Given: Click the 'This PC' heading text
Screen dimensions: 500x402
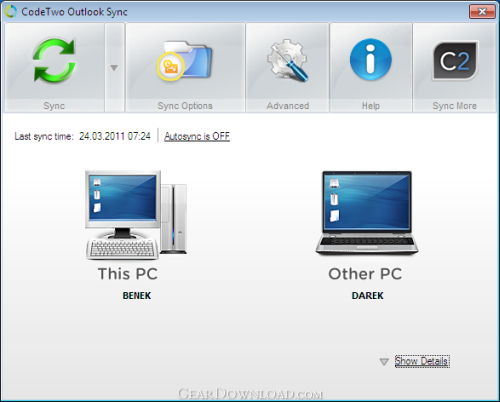Looking at the screenshot, I should point(128,274).
